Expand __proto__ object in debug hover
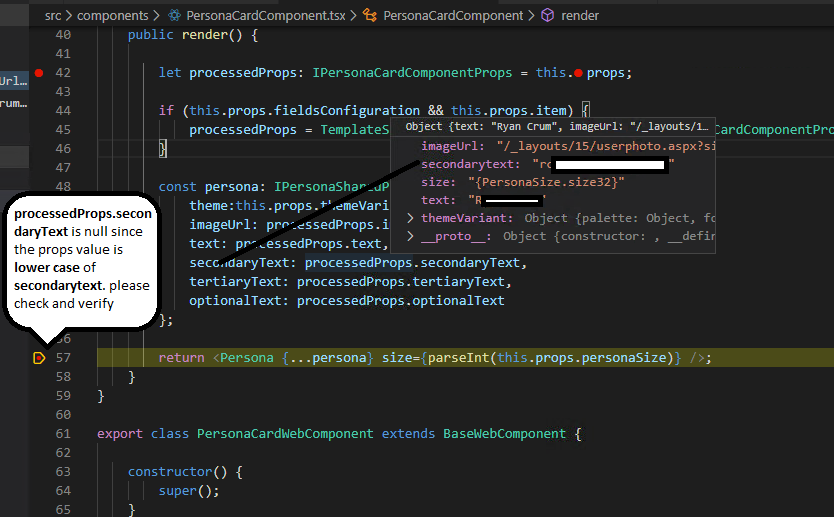The width and height of the screenshot is (834, 517). pyautogui.click(x=410, y=236)
